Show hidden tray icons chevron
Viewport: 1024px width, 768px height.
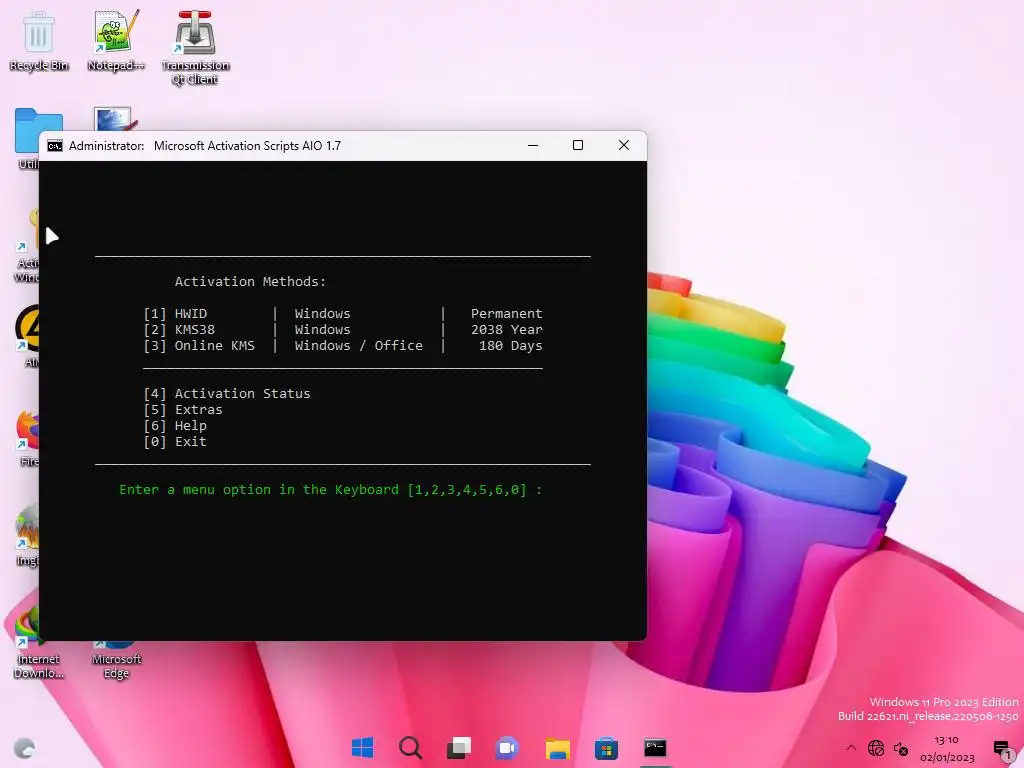[850, 748]
